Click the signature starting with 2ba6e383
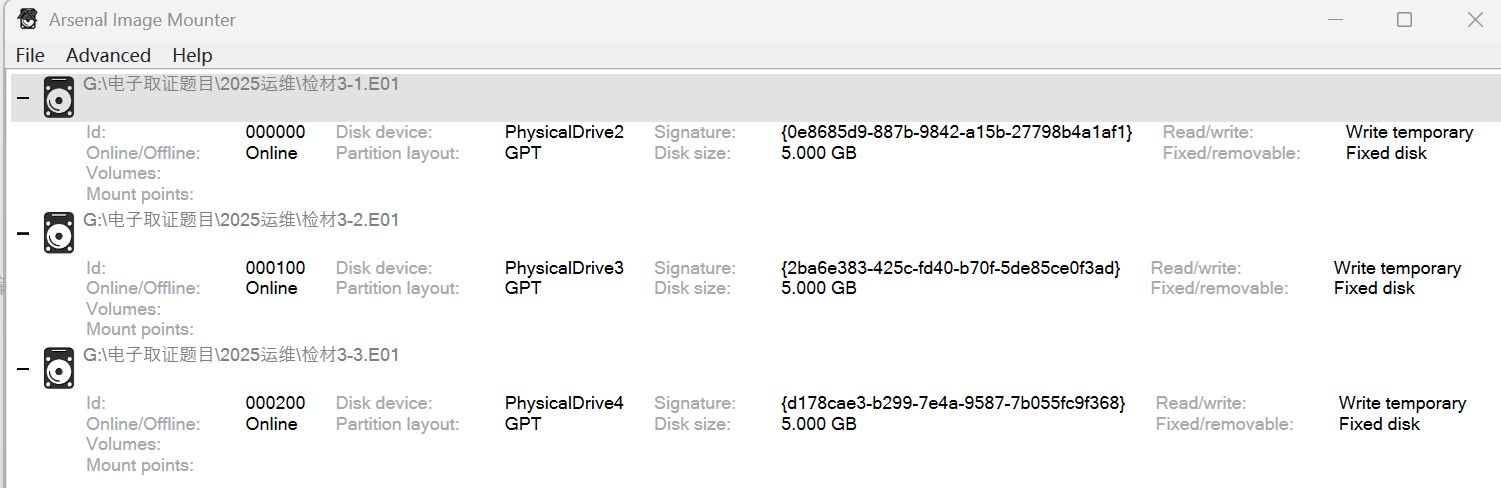The width and height of the screenshot is (1501, 488). click(x=950, y=268)
